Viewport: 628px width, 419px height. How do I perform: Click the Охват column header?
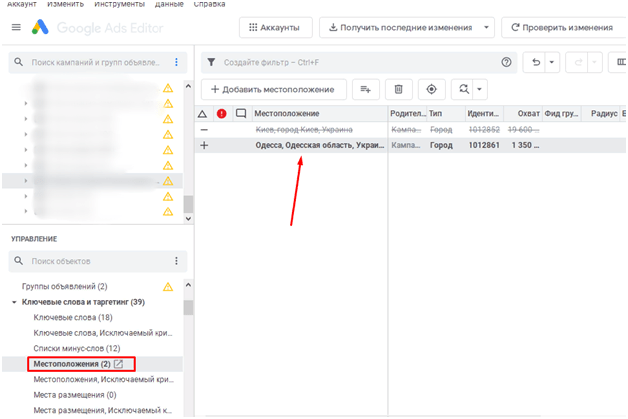(523, 114)
